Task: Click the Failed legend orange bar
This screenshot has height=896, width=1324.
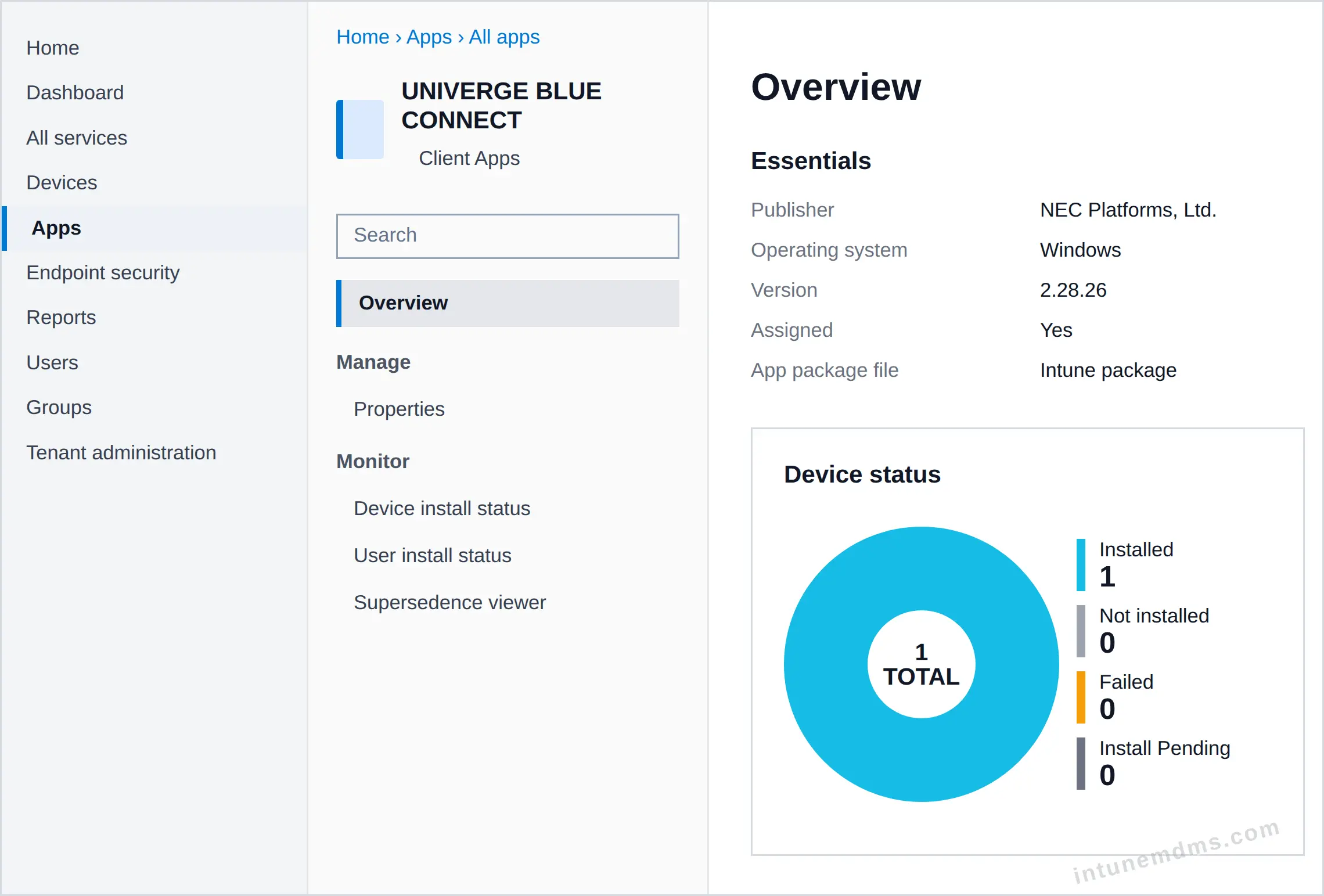Action: [1081, 697]
